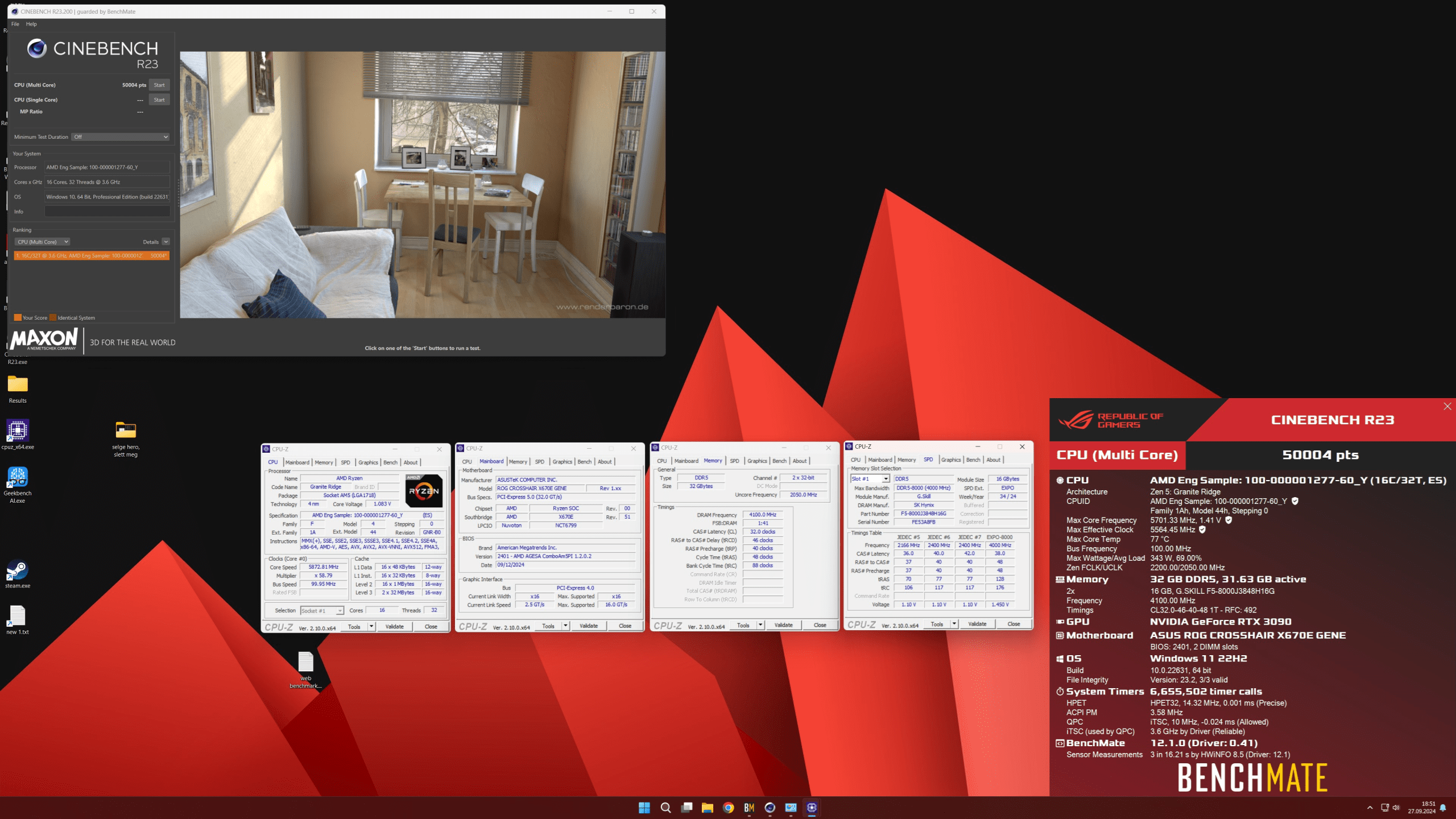Switch to BenchMate taskbar icon

[749, 808]
